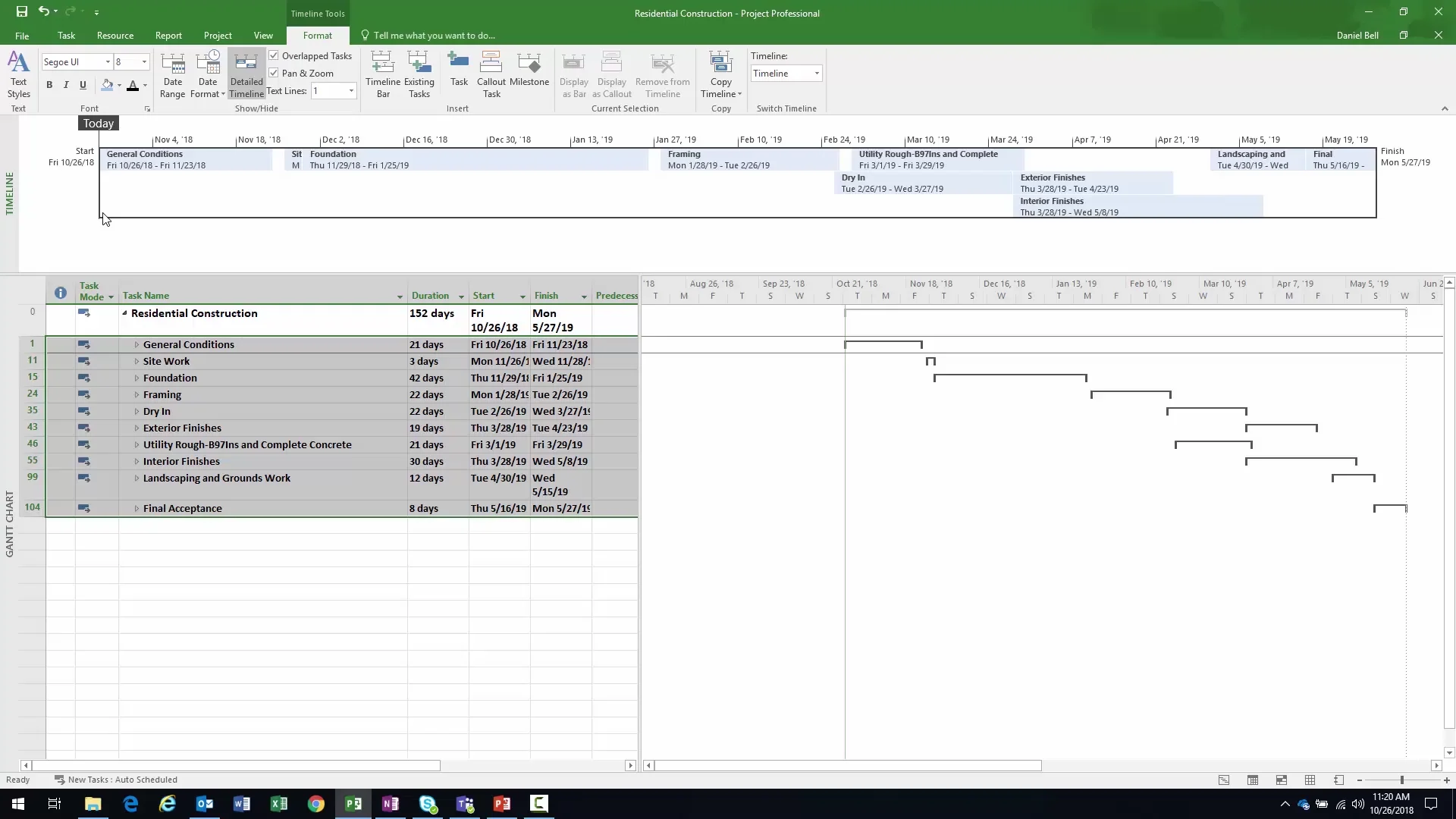Click the Date Range icon

tap(173, 75)
